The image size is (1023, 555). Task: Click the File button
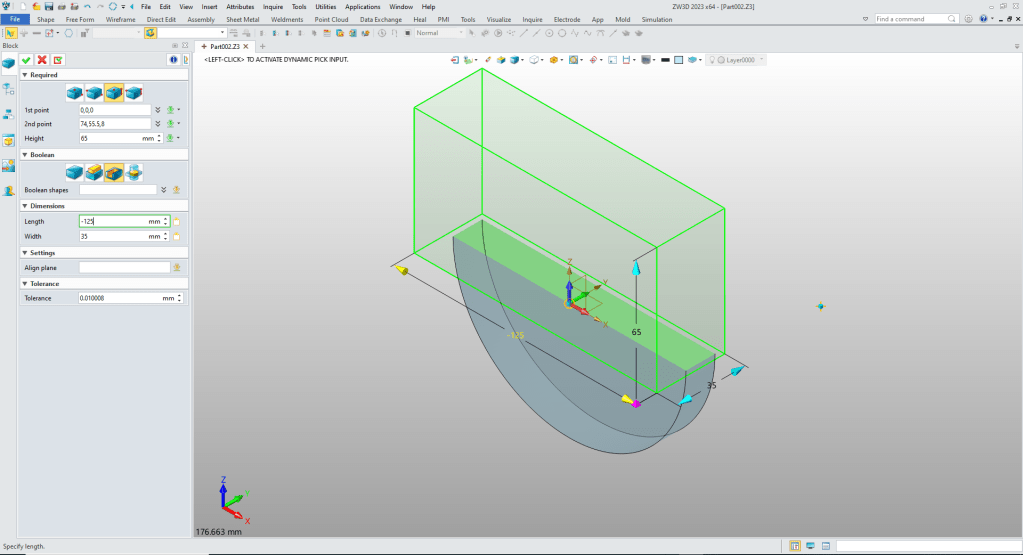pyautogui.click(x=15, y=19)
